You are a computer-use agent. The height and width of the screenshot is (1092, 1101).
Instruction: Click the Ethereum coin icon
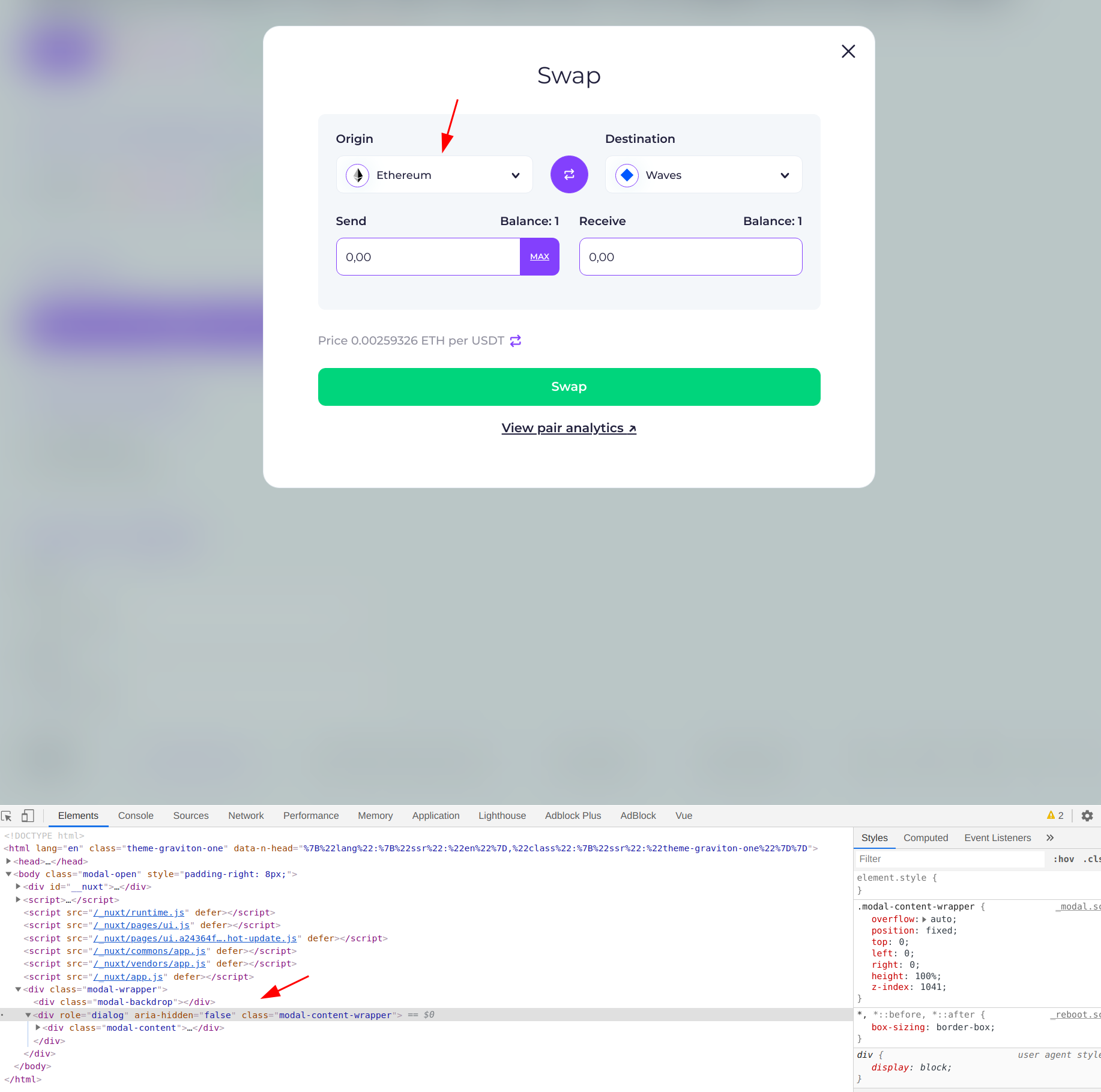coord(358,175)
